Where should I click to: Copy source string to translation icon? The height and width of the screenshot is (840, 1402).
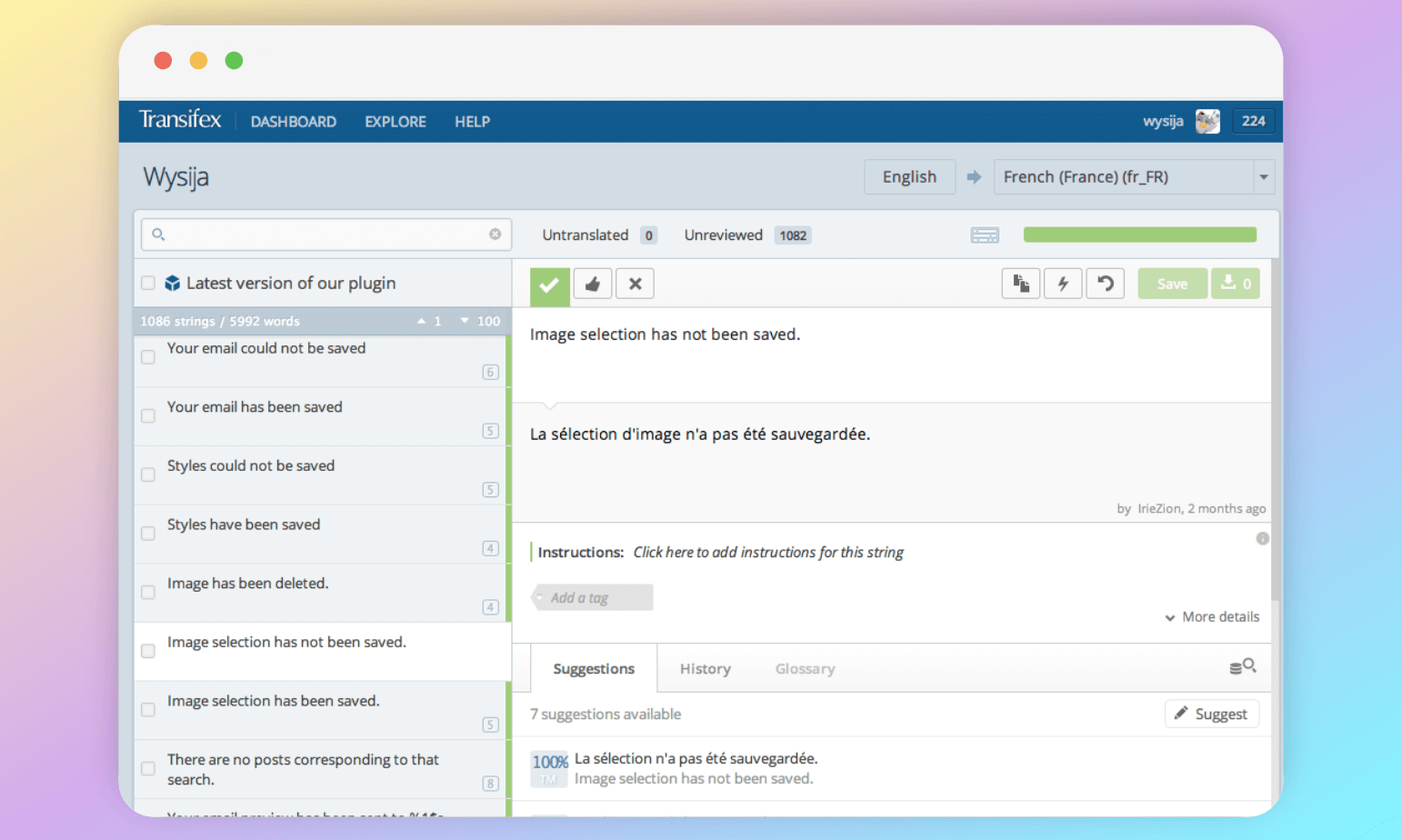pos(1021,284)
